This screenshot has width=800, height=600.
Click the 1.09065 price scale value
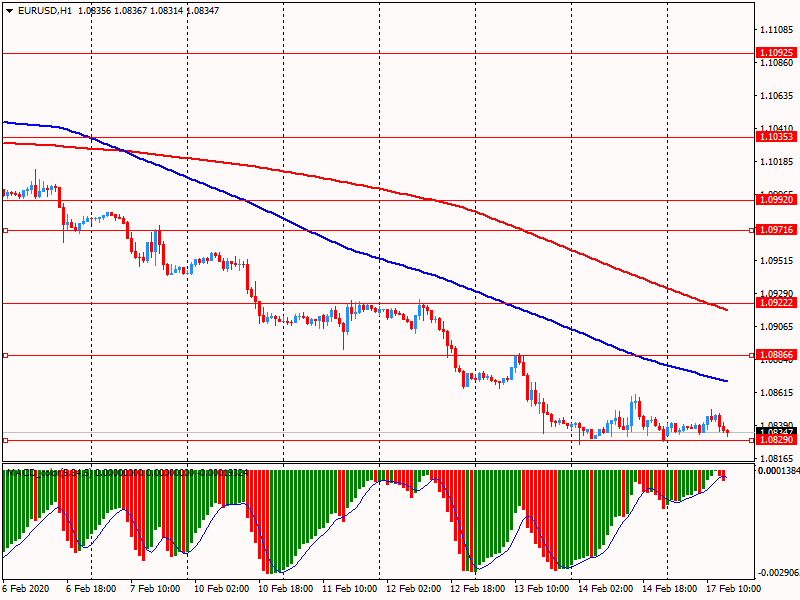click(777, 327)
